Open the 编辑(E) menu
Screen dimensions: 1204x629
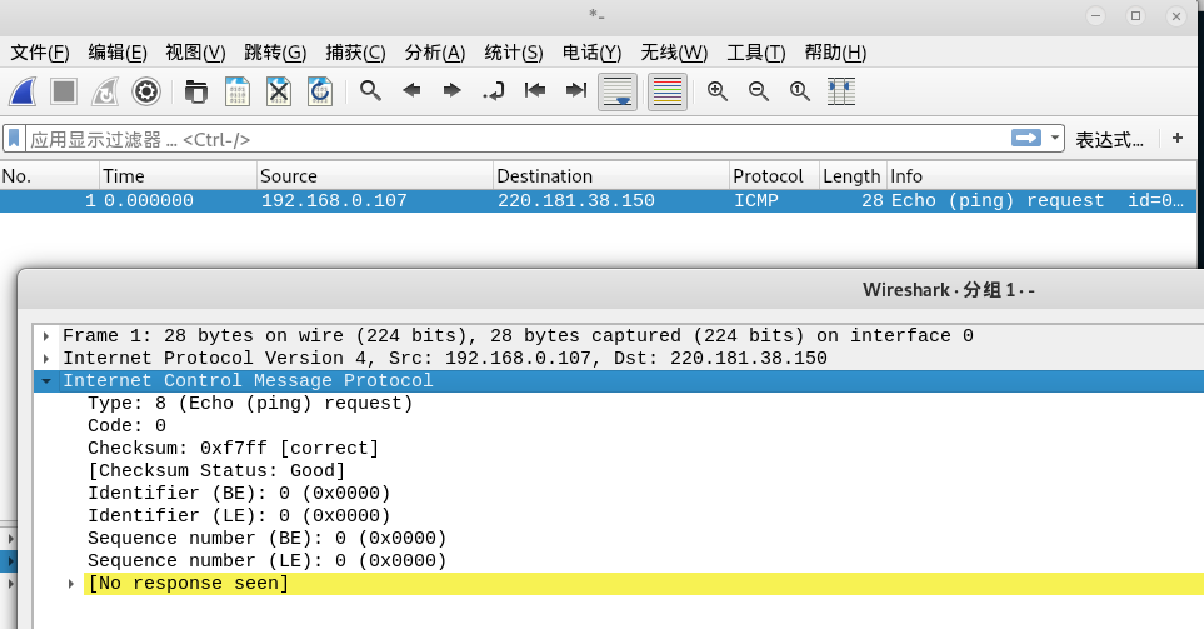(x=117, y=53)
